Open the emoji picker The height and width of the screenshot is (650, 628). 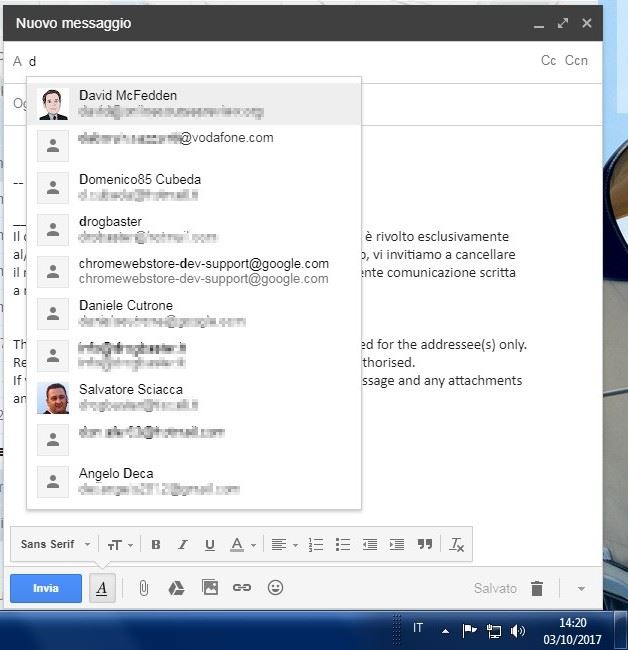click(275, 587)
